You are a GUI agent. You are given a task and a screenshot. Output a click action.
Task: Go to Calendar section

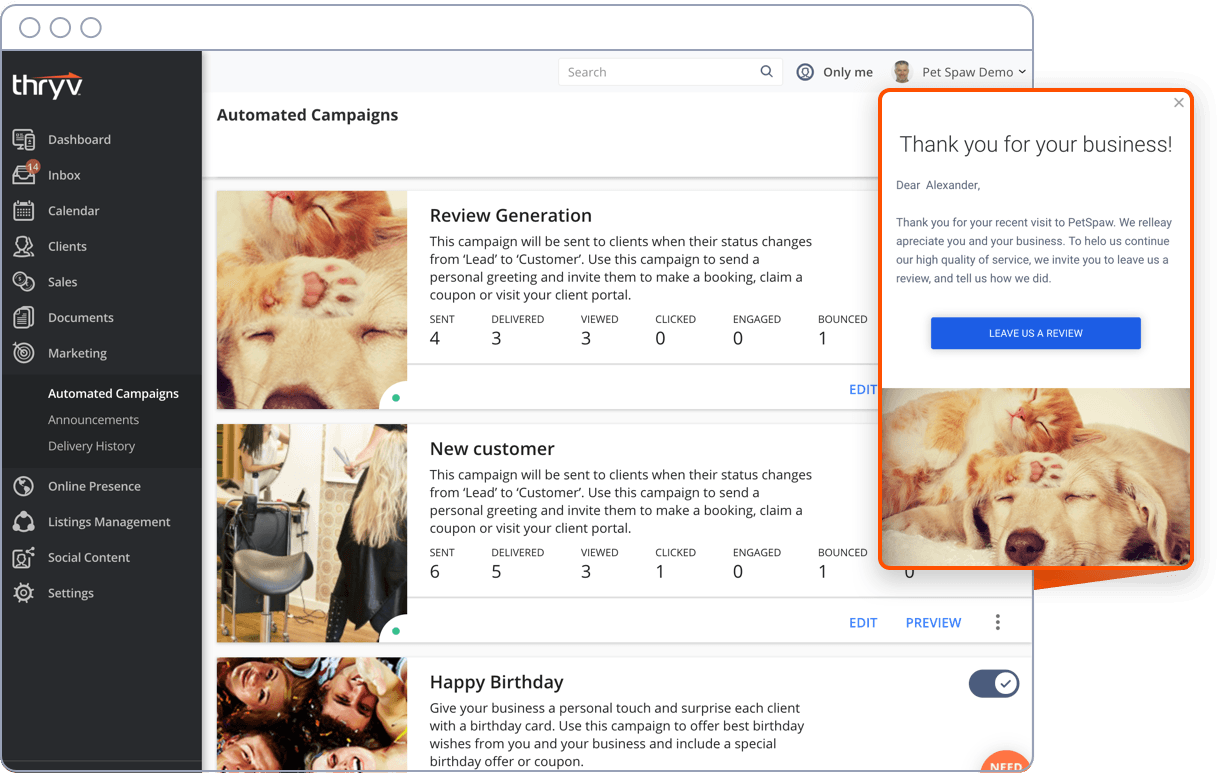click(x=74, y=211)
